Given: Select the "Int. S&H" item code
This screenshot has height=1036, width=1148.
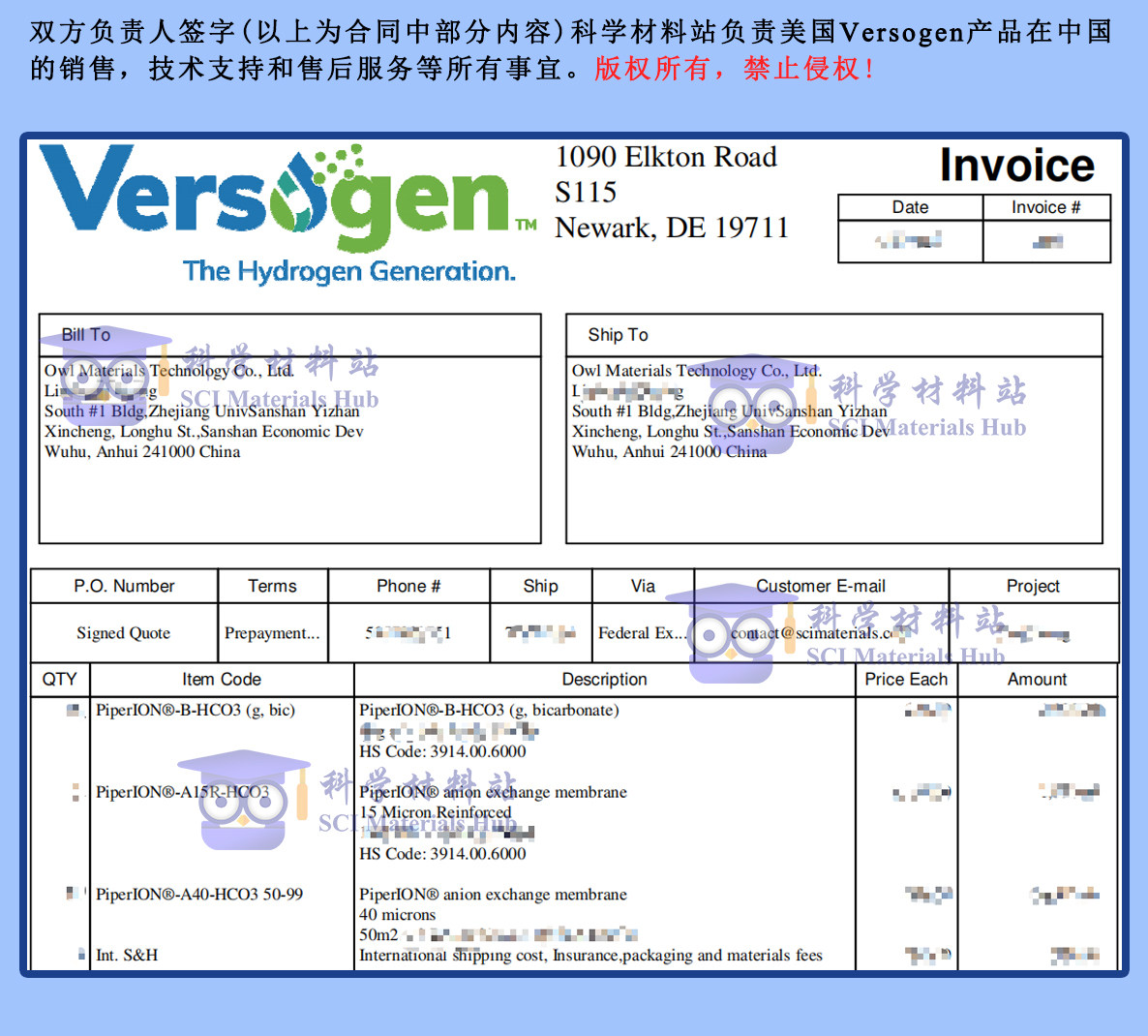Looking at the screenshot, I should pos(127,956).
